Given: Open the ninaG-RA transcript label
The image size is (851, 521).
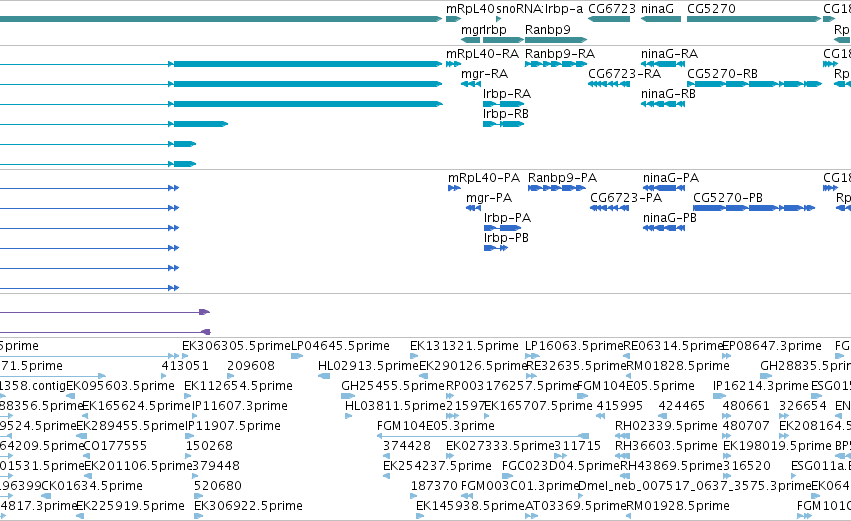Looking at the screenshot, I should (669, 54).
